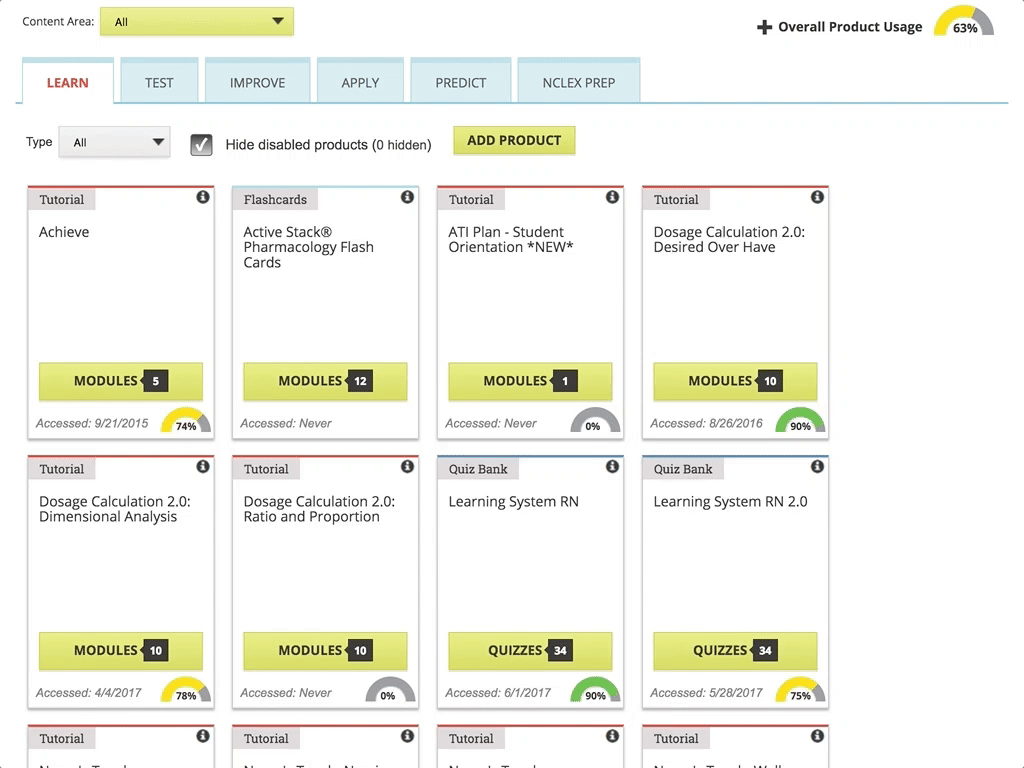Viewport: 1024px width, 768px height.
Task: Click the 0% gauge on ATI Plan card
Action: 596,421
